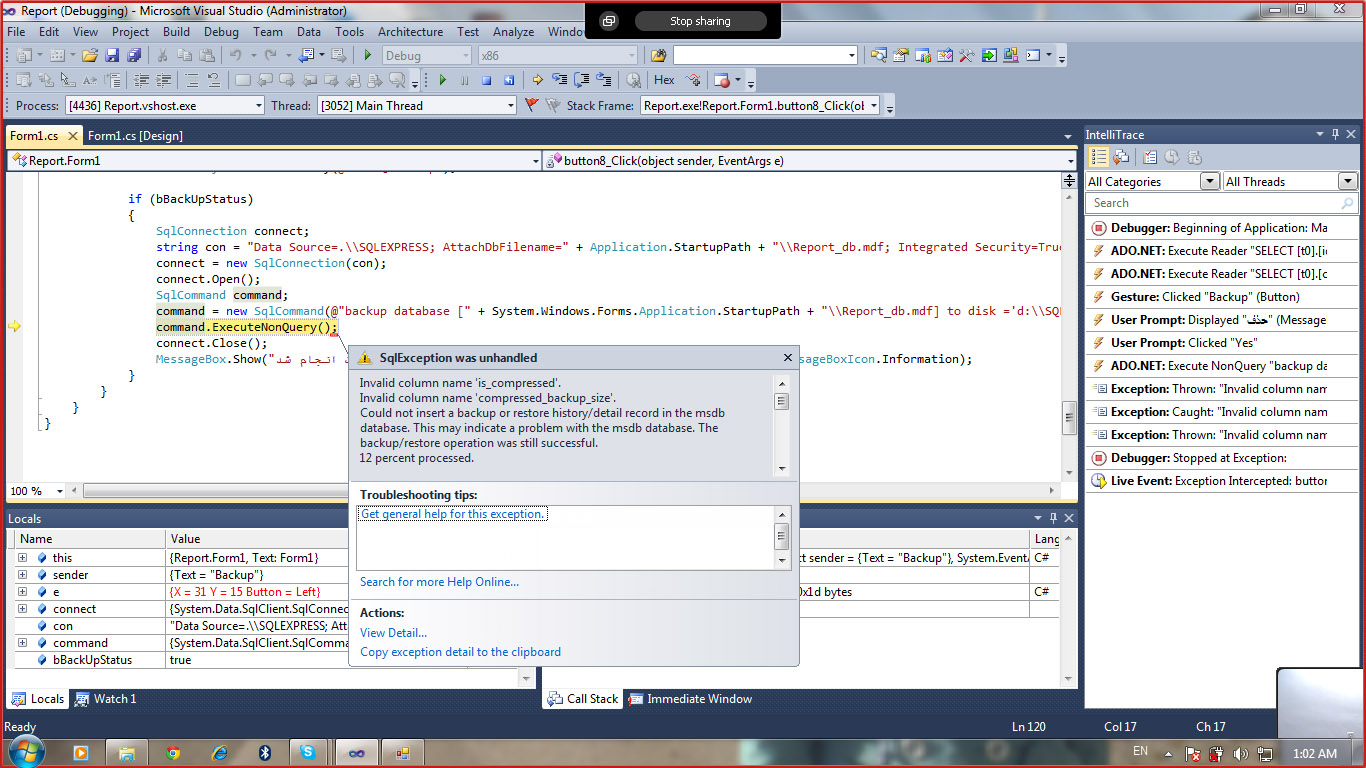
Task: Switch to the Form1.cs [Design] tab
Action: pos(135,135)
